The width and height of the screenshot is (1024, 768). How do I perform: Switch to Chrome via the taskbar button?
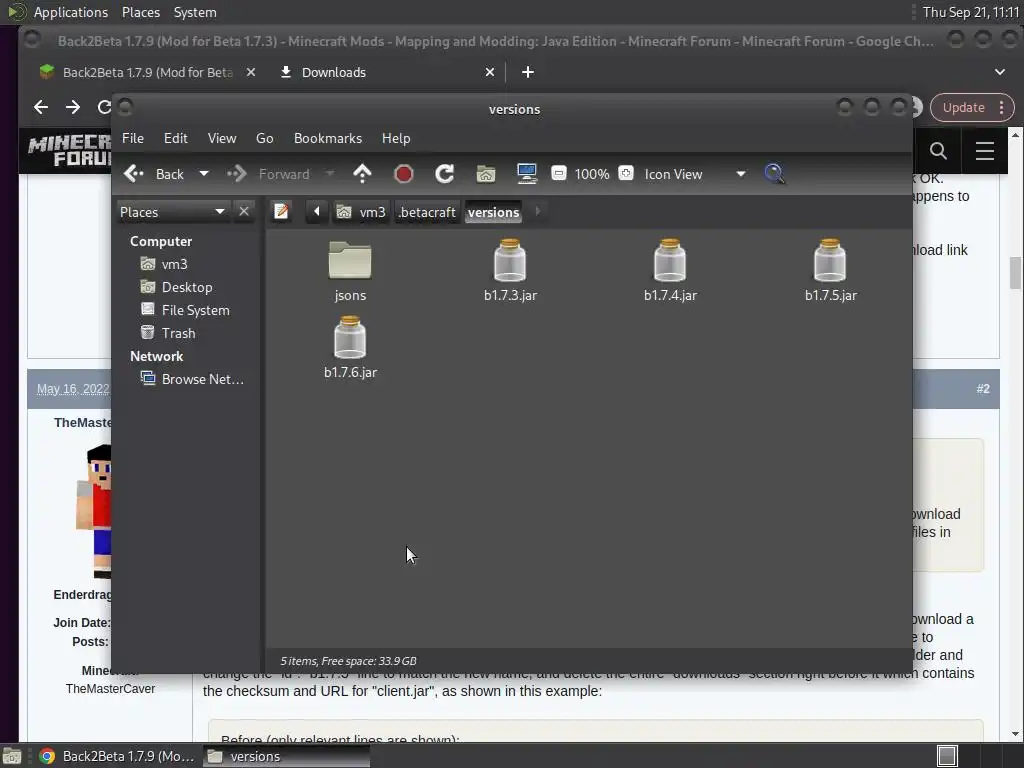click(x=117, y=756)
